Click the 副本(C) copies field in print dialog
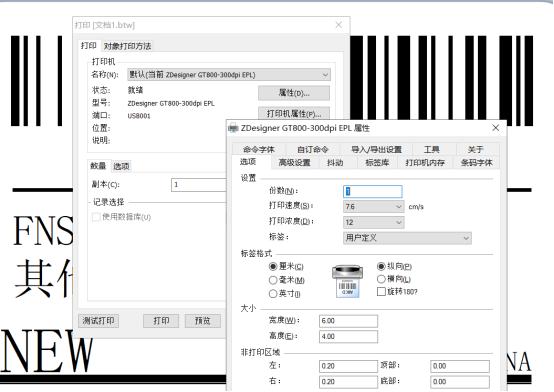Viewport: 554px width, 392px height. 199,185
